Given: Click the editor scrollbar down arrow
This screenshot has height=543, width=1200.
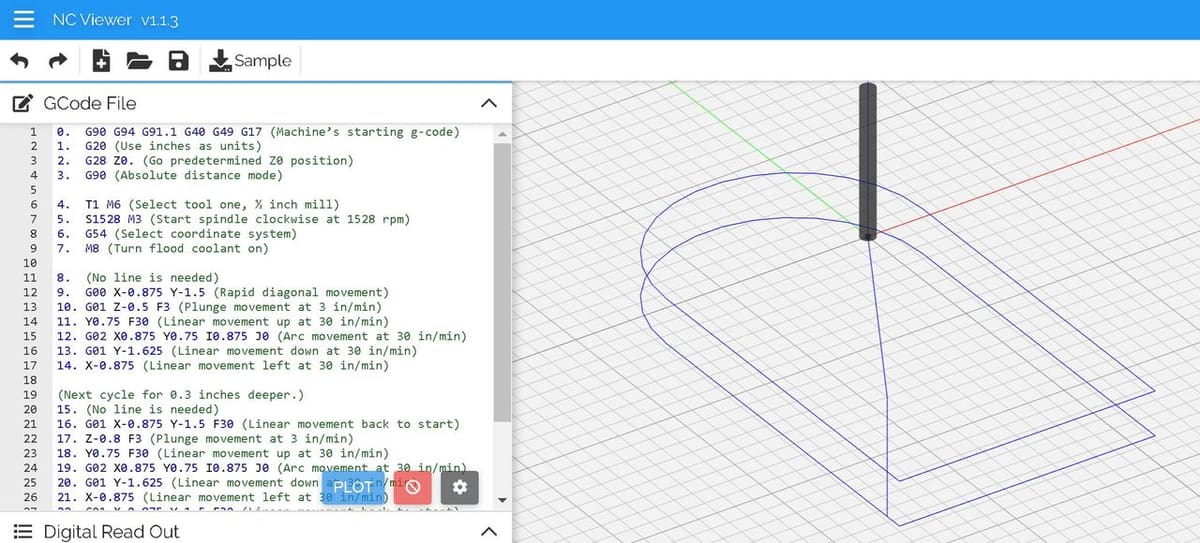Looking at the screenshot, I should (x=503, y=499).
